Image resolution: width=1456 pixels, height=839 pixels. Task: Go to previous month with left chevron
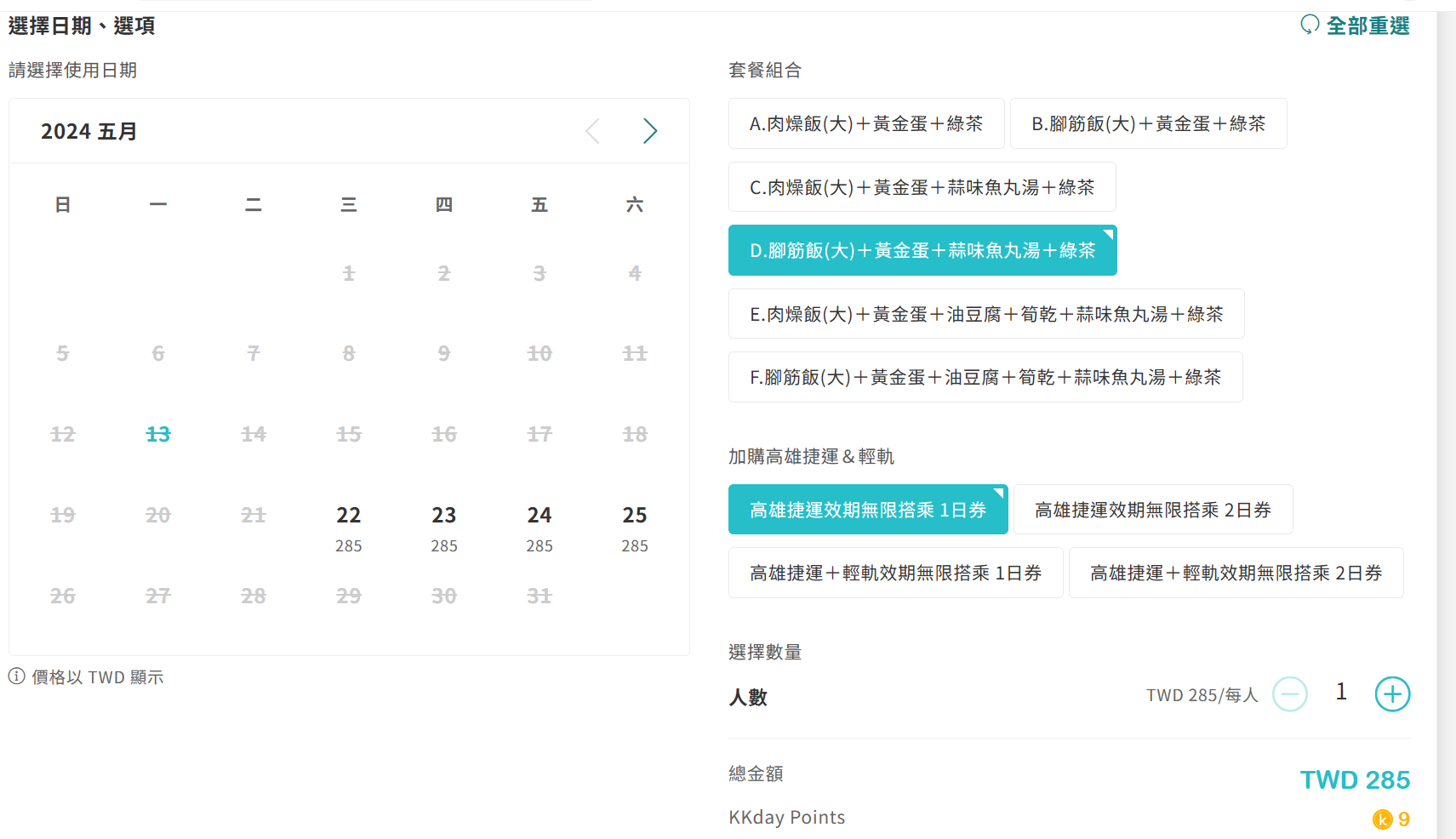593,131
